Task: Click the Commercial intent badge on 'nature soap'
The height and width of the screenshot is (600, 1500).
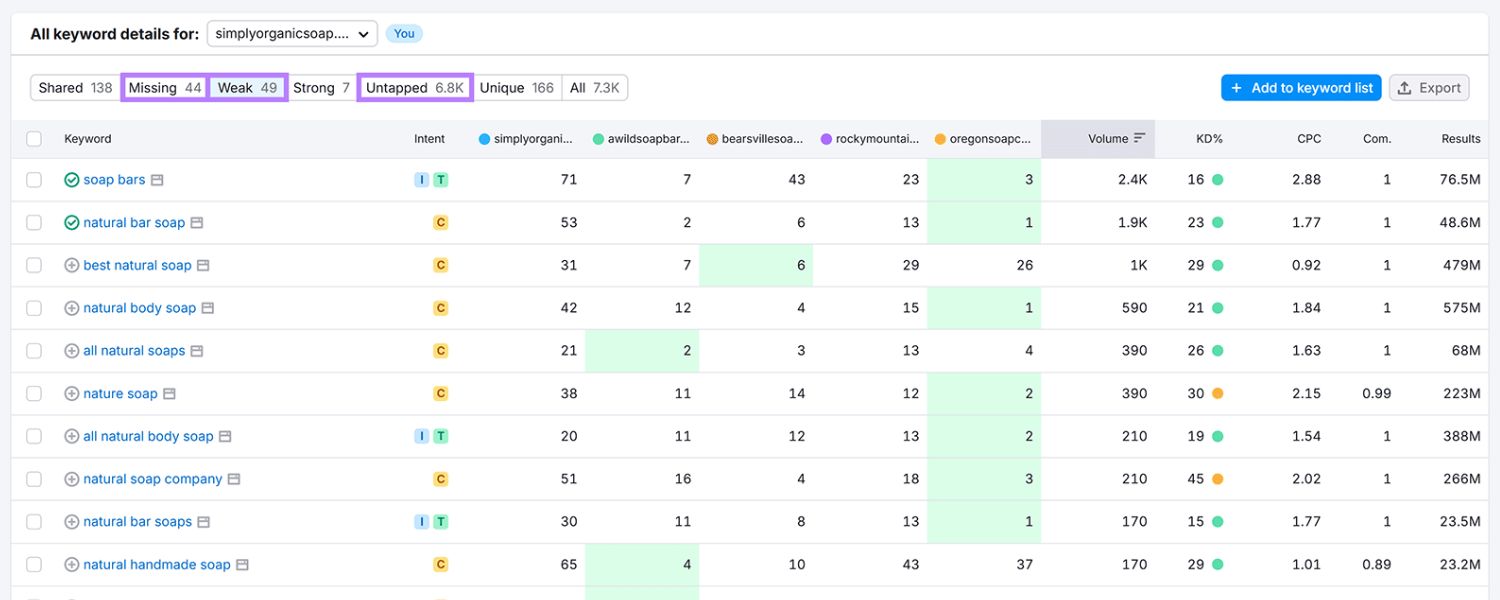Action: click(x=440, y=393)
